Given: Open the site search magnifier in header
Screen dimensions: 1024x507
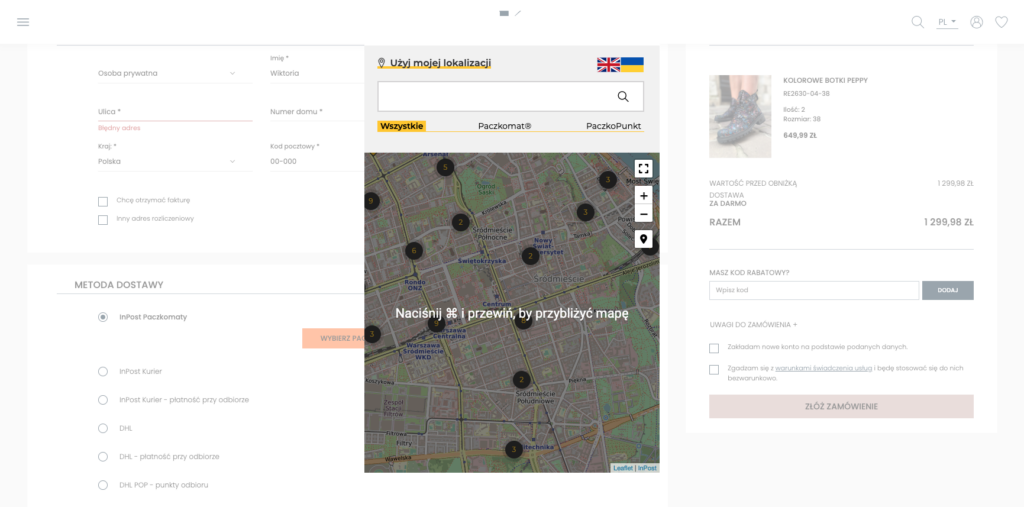Looking at the screenshot, I should 918,22.
